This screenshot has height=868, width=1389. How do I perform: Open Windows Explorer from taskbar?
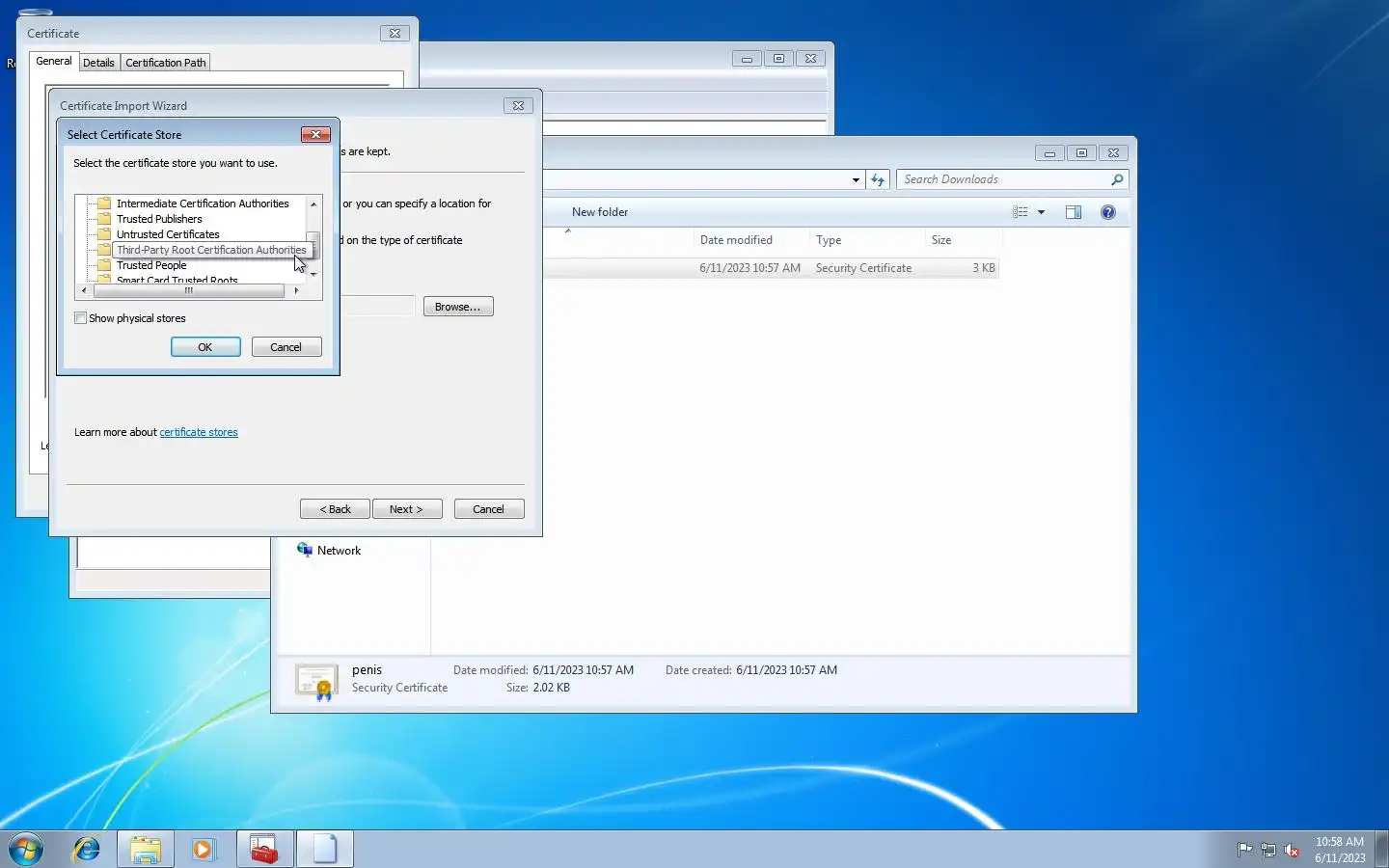coord(146,849)
